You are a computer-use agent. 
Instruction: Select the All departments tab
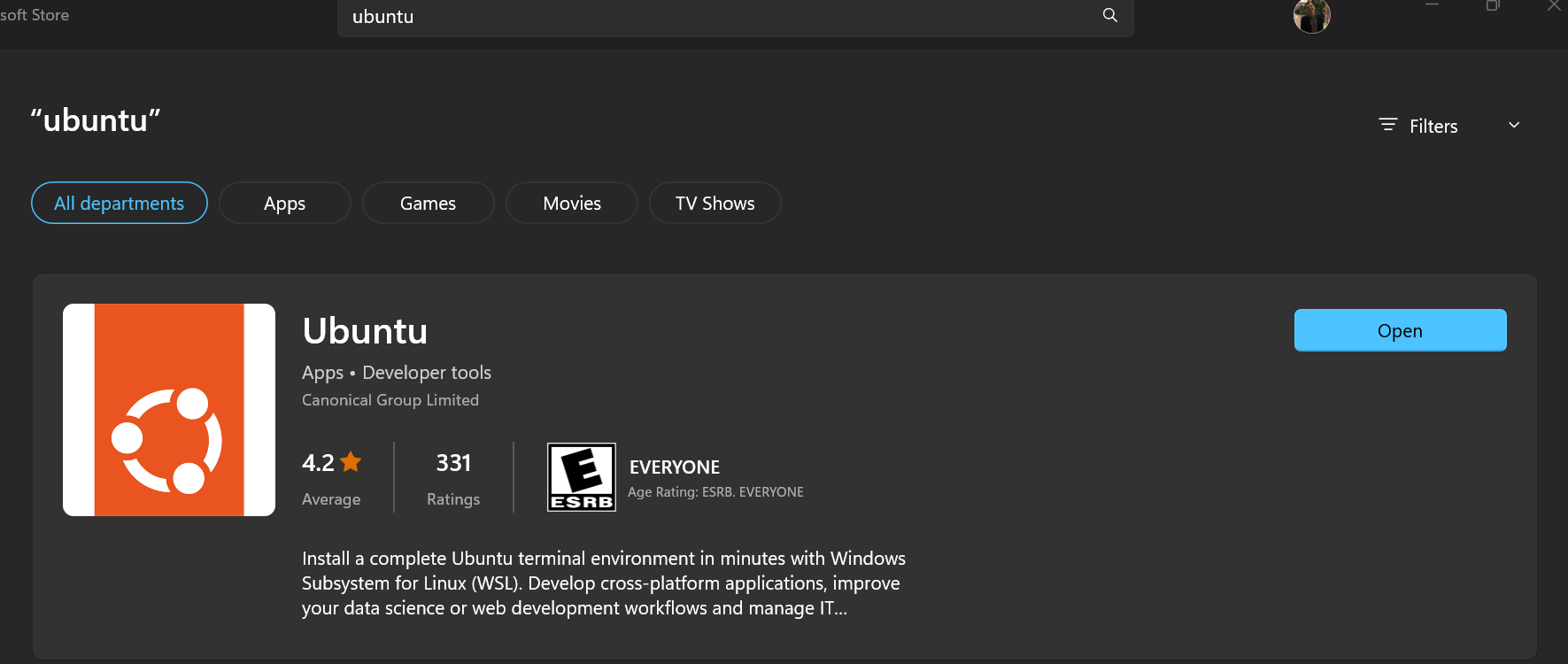[120, 203]
